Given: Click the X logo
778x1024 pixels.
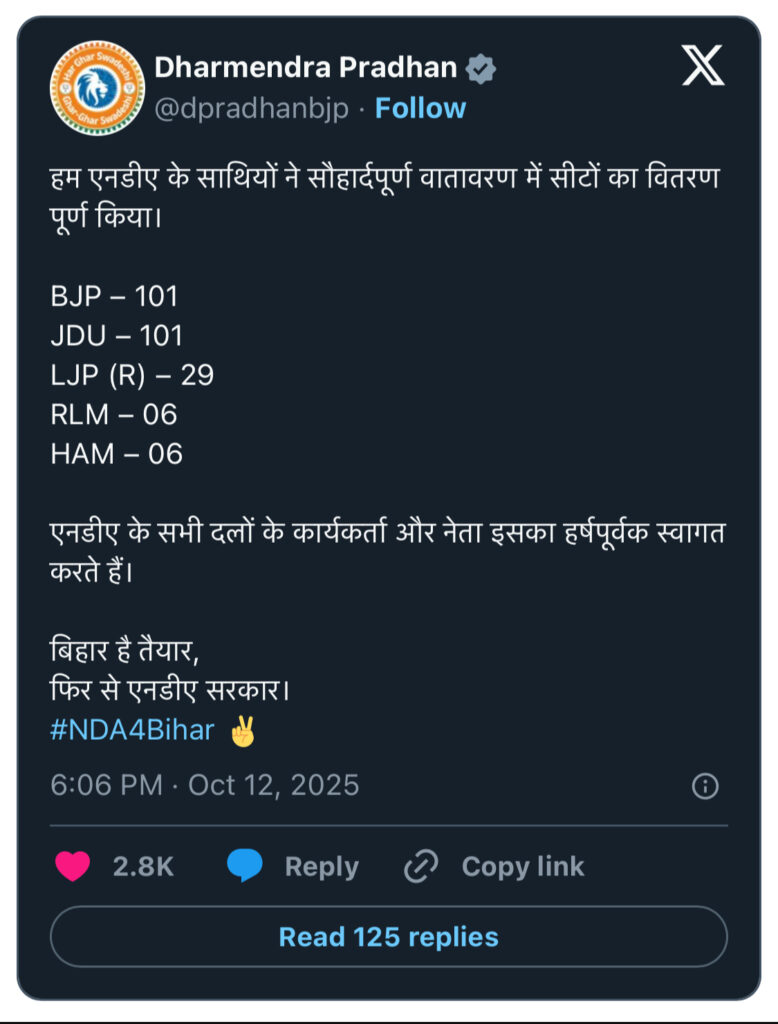Looking at the screenshot, I should click(x=702, y=65).
